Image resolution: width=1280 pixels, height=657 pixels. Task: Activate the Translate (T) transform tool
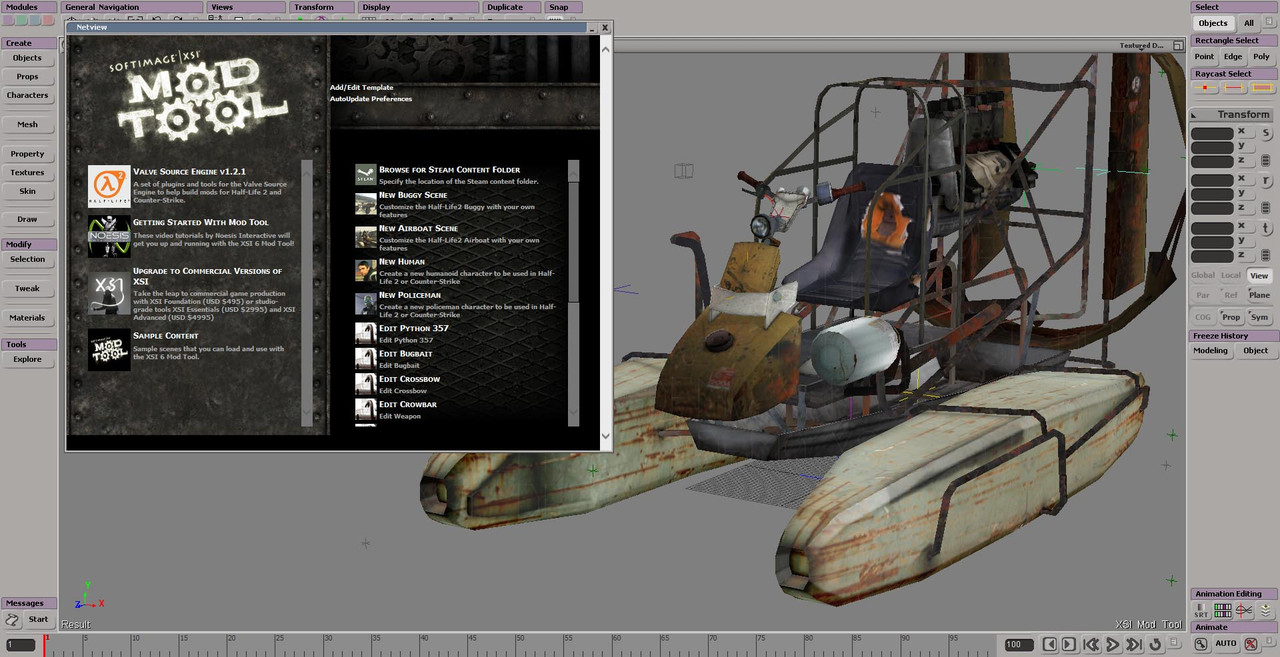(x=1265, y=227)
